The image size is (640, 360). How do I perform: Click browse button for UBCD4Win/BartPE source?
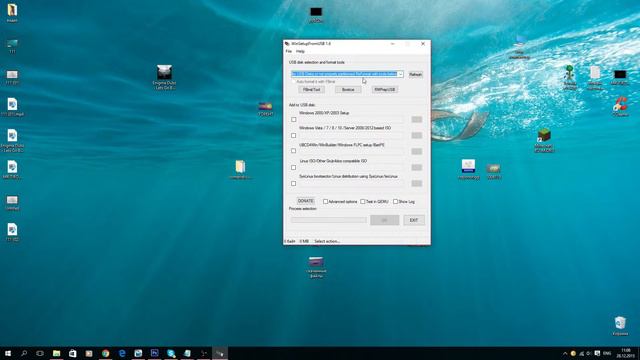(417, 151)
